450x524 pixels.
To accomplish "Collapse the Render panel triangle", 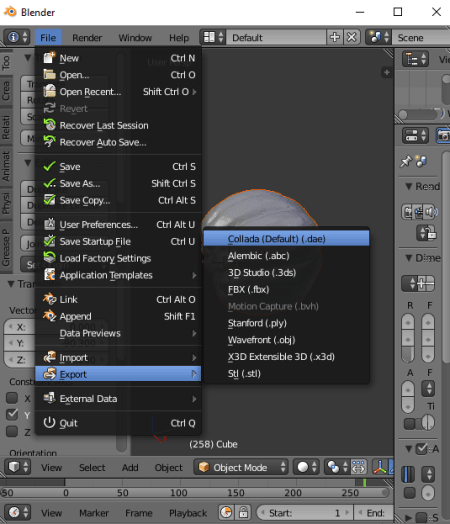I will coord(408,186).
